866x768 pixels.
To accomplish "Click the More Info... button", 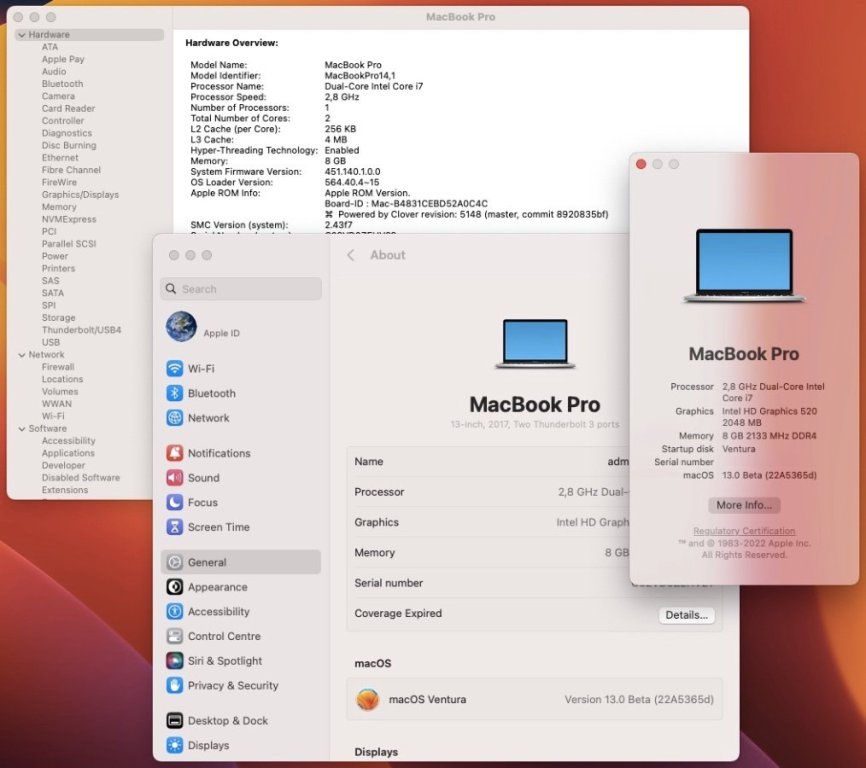I will (x=744, y=505).
